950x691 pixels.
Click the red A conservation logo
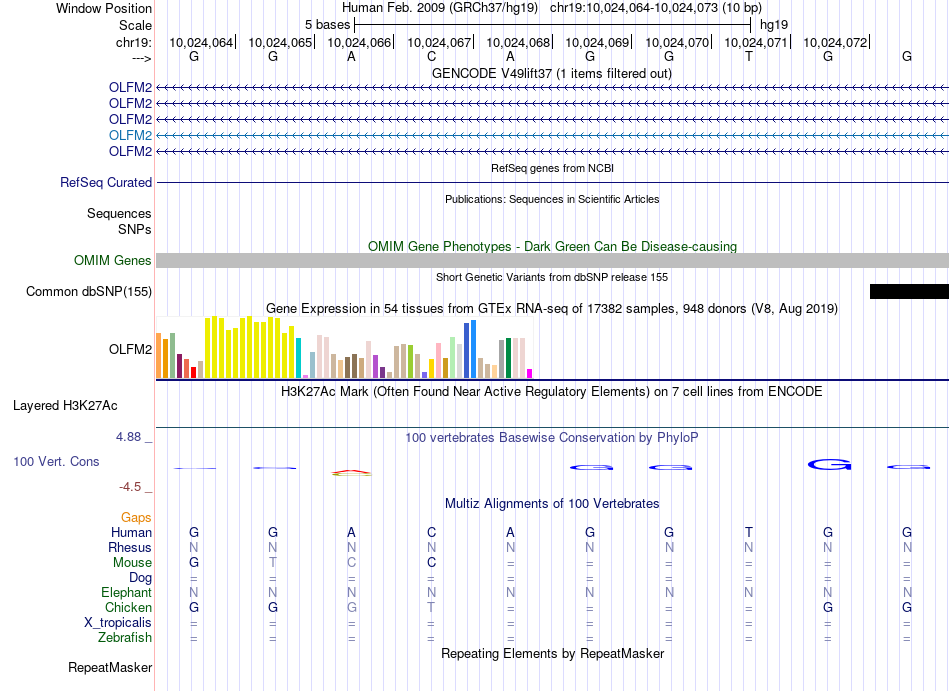[x=351, y=472]
